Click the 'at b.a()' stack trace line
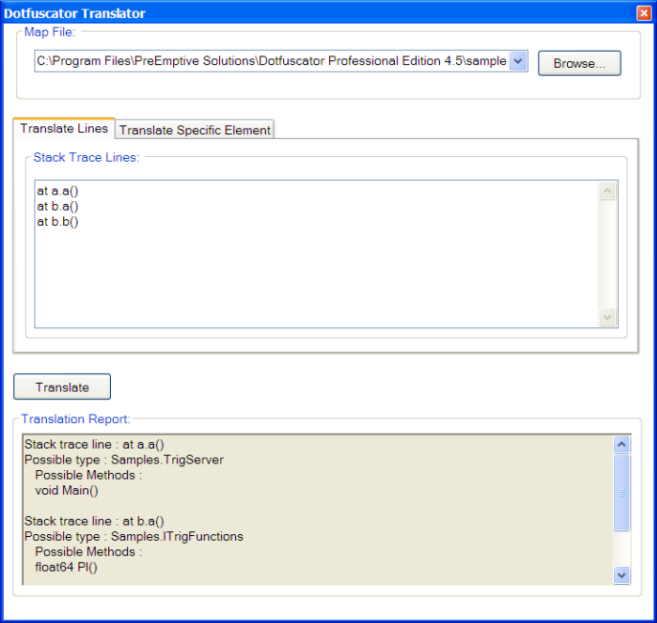The image size is (657, 623). click(57, 206)
